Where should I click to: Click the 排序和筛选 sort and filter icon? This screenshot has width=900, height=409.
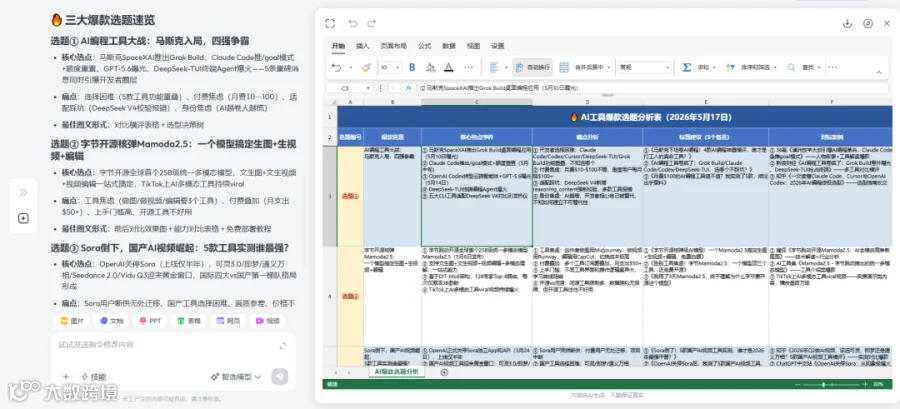[730, 67]
